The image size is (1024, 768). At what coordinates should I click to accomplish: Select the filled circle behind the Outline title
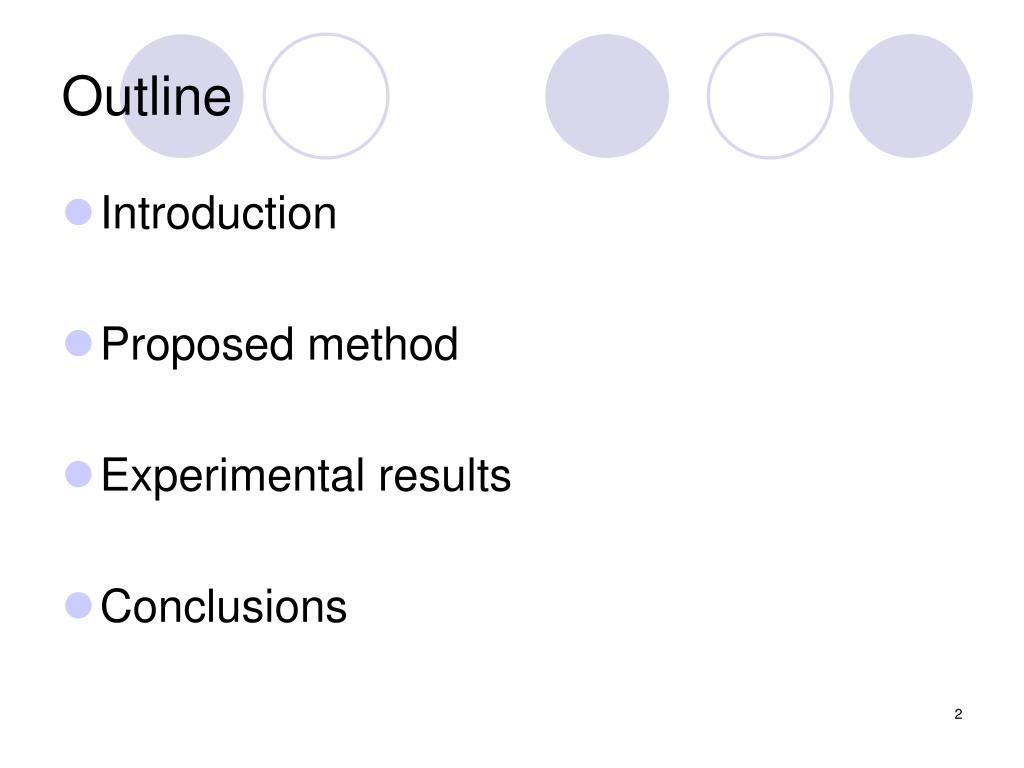tap(182, 96)
